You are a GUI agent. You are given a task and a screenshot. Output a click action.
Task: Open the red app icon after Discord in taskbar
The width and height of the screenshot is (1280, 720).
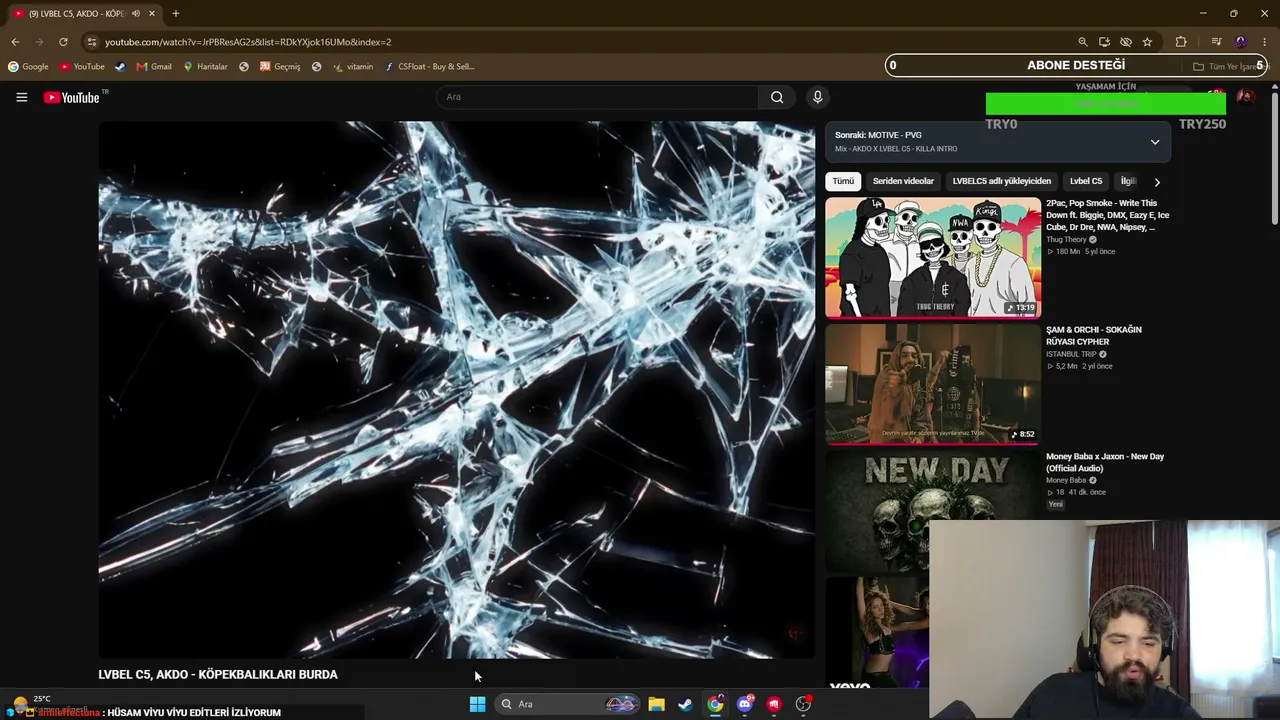pyautogui.click(x=774, y=704)
